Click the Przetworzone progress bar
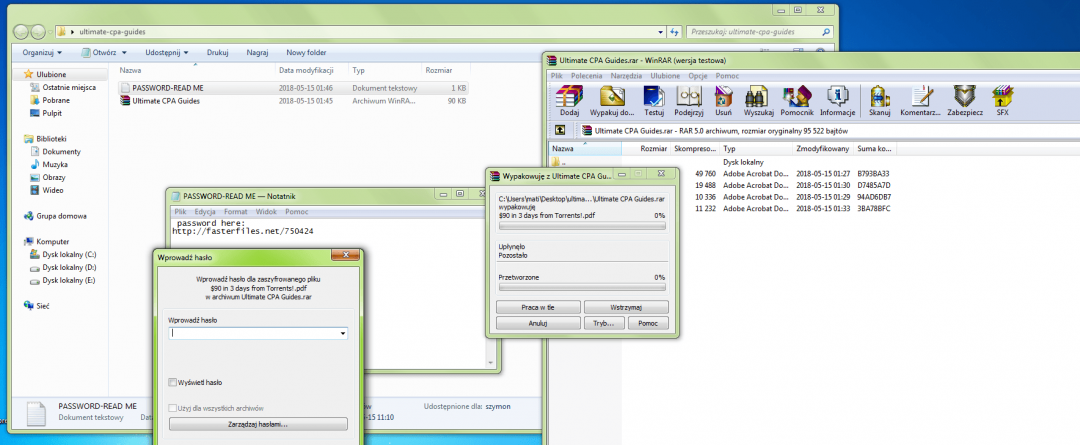The height and width of the screenshot is (445, 1080). click(581, 287)
